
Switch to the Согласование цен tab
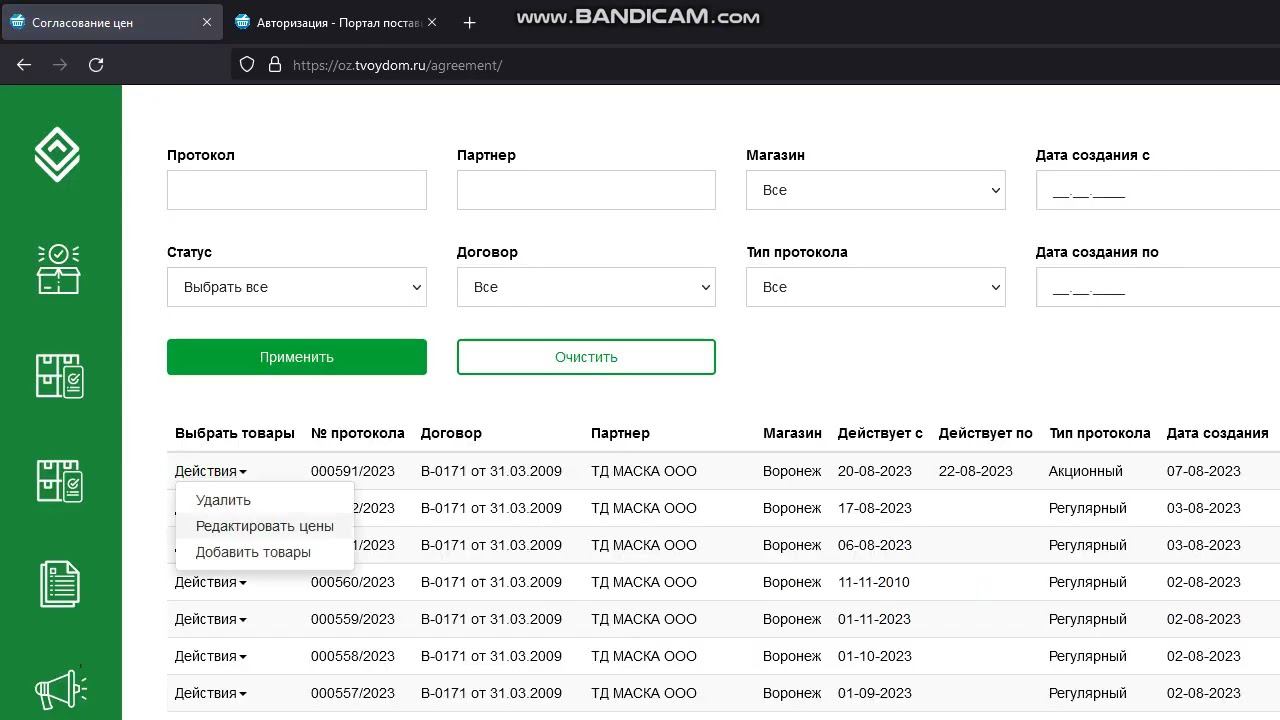point(111,22)
